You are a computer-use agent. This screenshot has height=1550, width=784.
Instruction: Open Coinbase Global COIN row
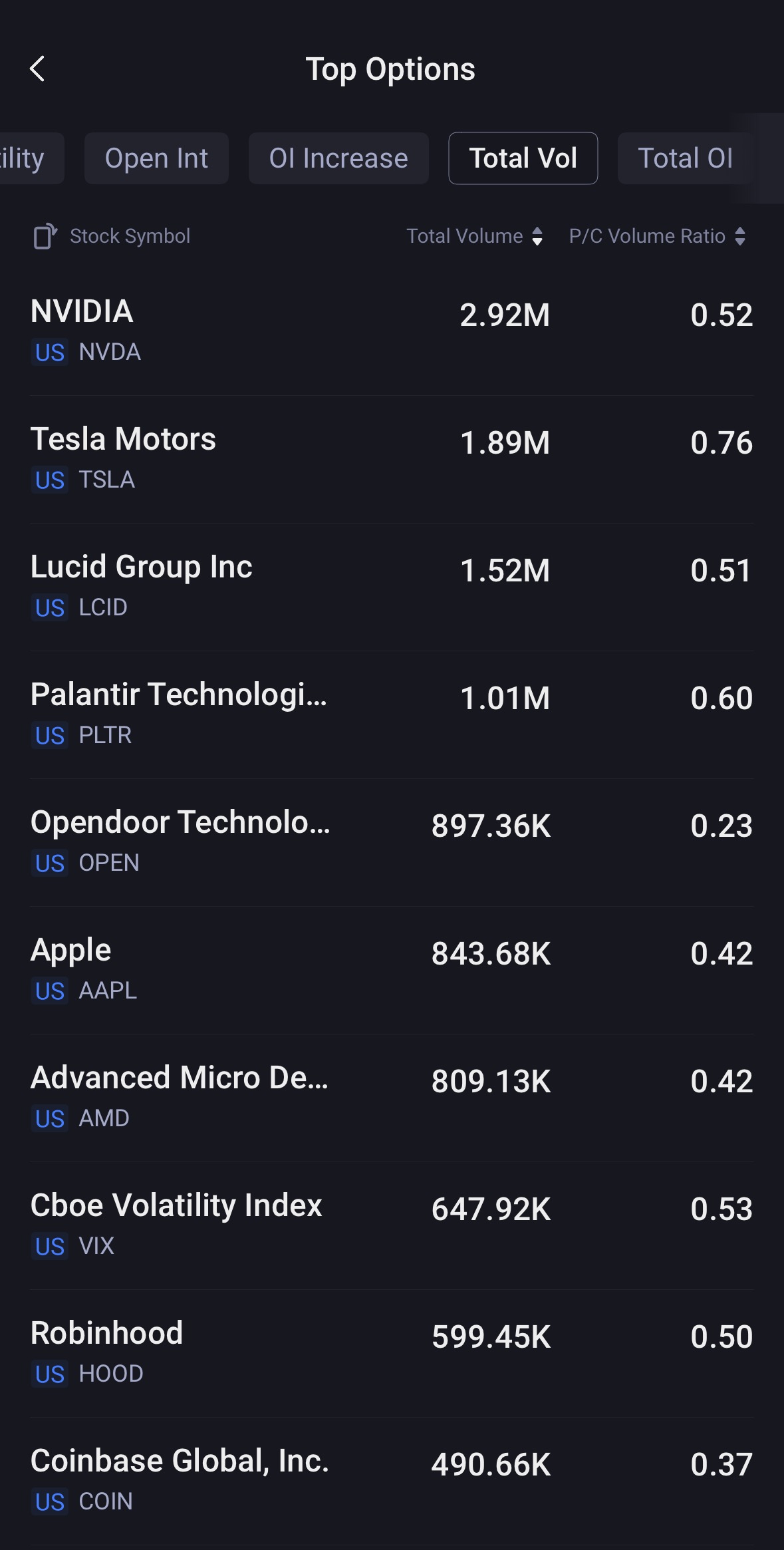tap(392, 1480)
